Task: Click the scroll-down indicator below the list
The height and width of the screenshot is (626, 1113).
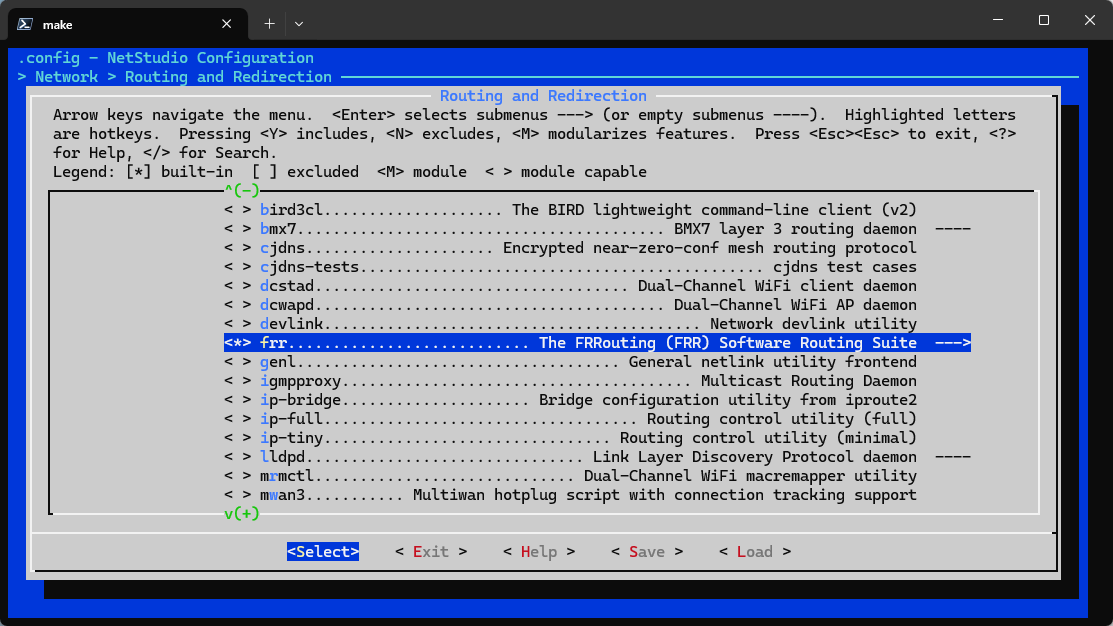Action: coord(241,514)
